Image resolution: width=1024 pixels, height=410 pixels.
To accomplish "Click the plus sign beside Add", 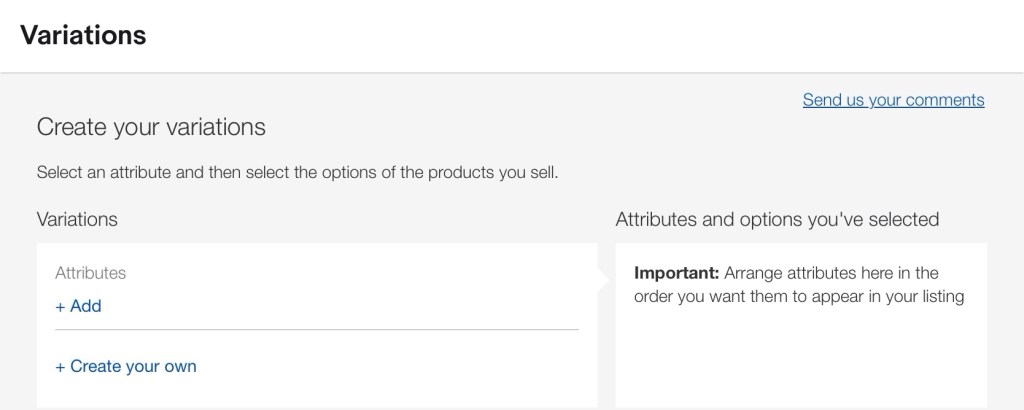I will coord(61,307).
